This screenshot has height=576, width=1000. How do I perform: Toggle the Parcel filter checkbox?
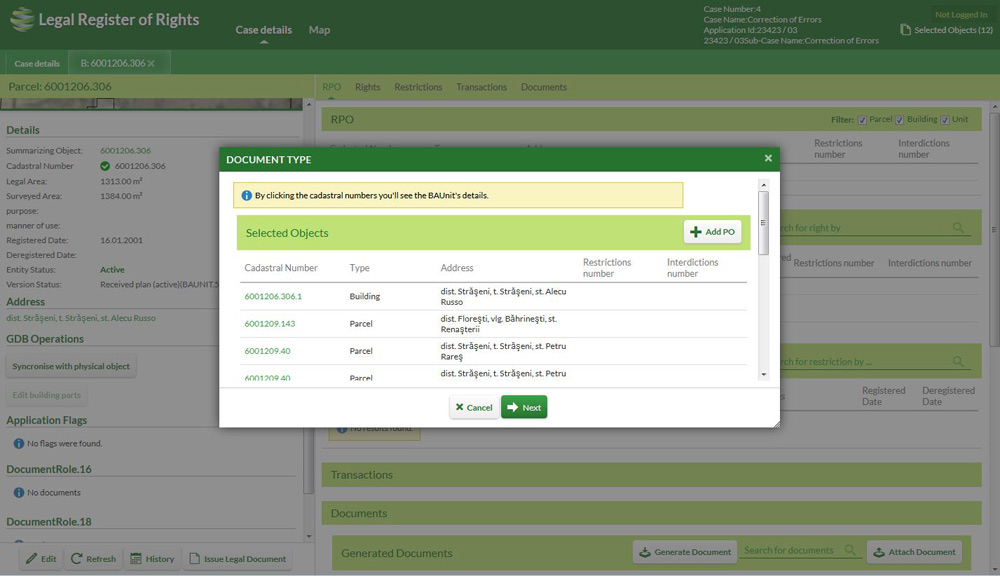pos(862,120)
